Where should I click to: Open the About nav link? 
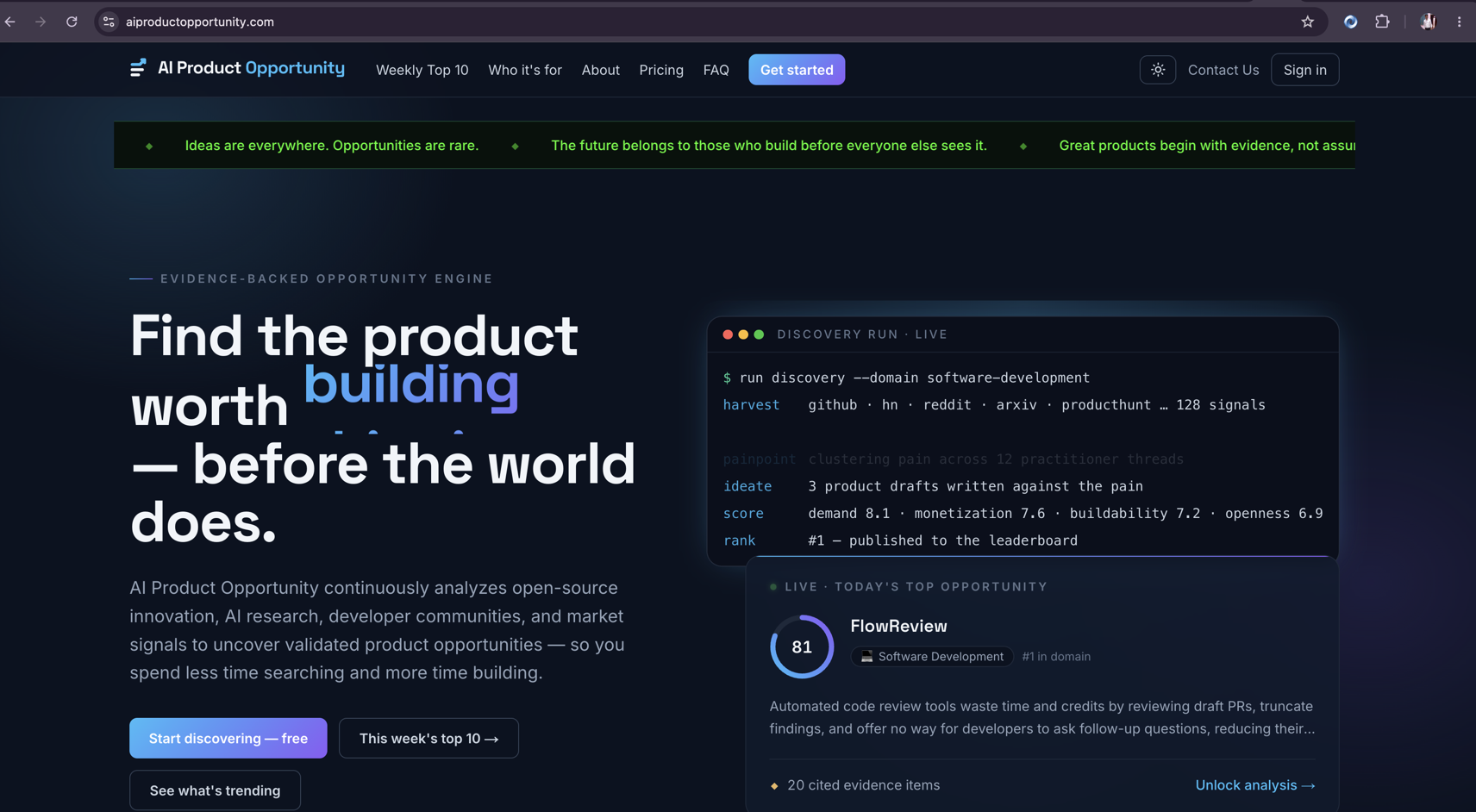pyautogui.click(x=601, y=70)
